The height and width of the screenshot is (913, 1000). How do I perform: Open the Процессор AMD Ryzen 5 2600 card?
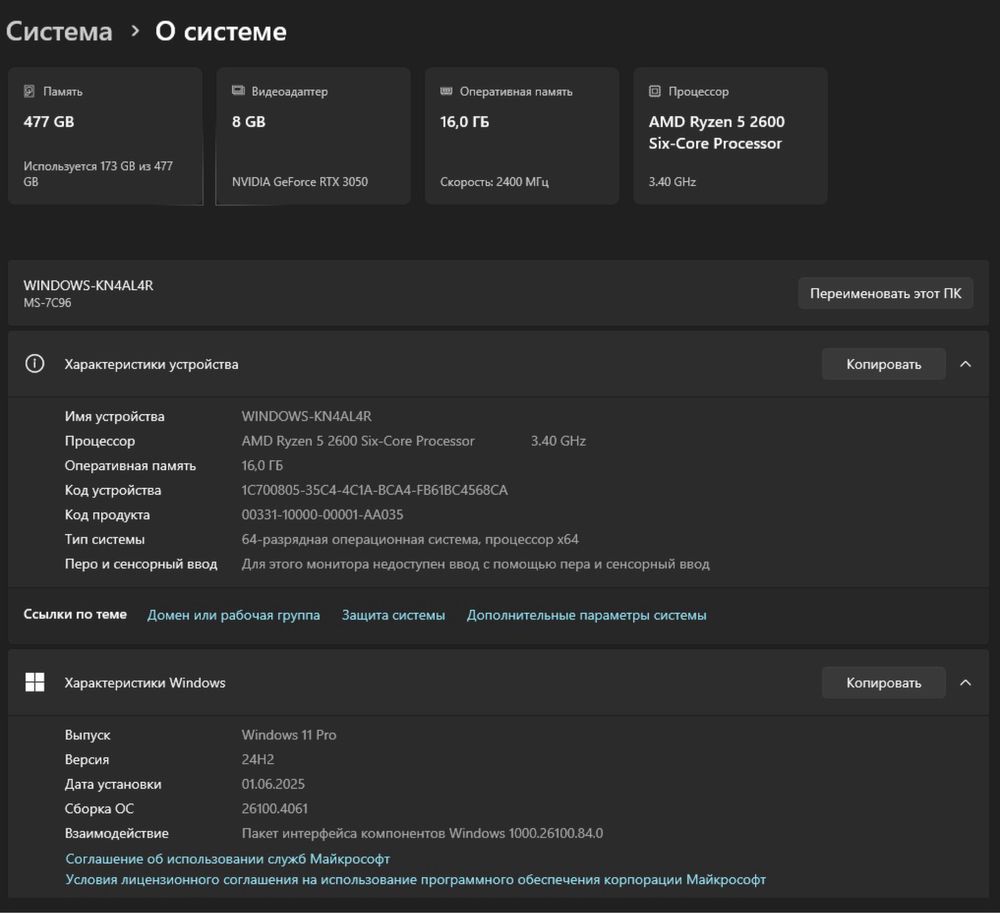pyautogui.click(x=730, y=136)
